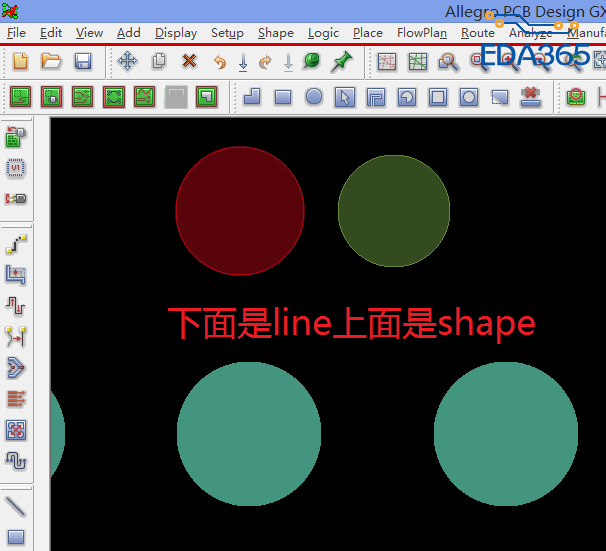
Task: Open the Display menu
Action: pos(176,33)
